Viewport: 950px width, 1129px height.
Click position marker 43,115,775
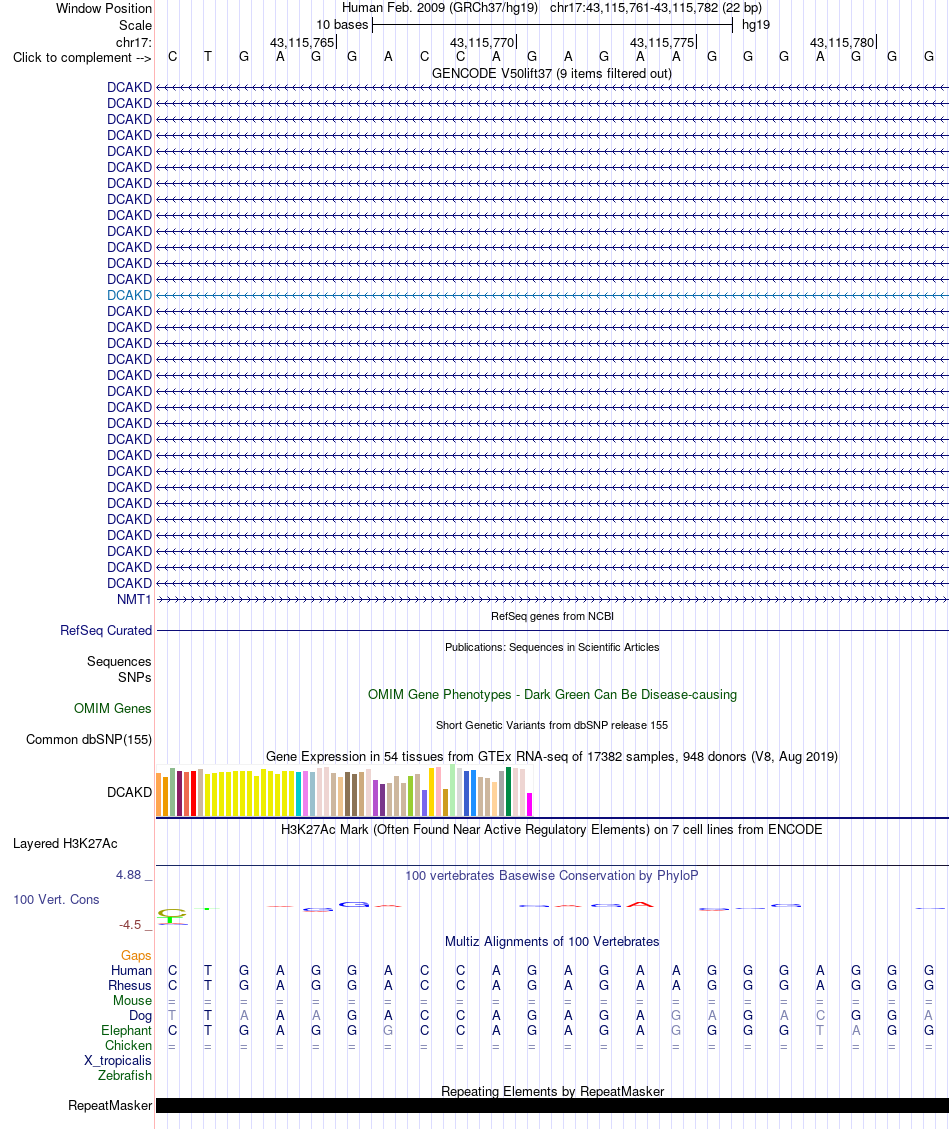[662, 42]
